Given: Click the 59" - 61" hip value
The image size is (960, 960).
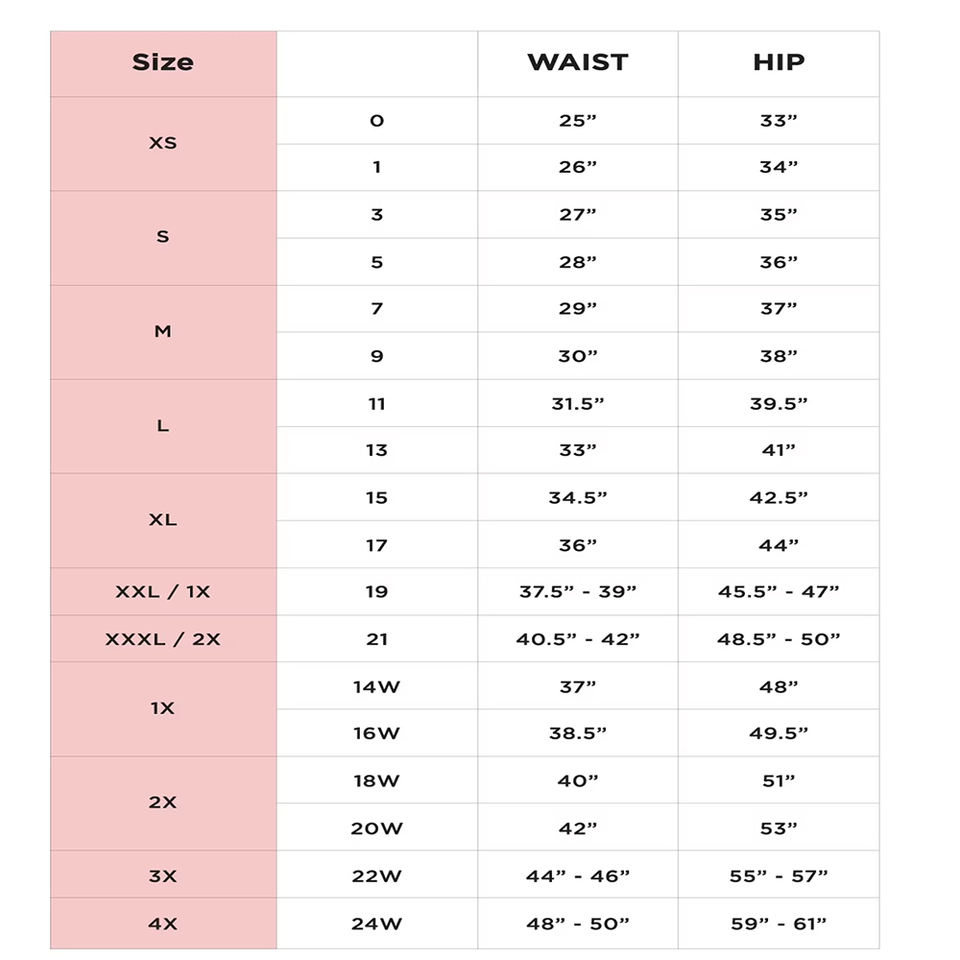Looking at the screenshot, I should tap(779, 923).
